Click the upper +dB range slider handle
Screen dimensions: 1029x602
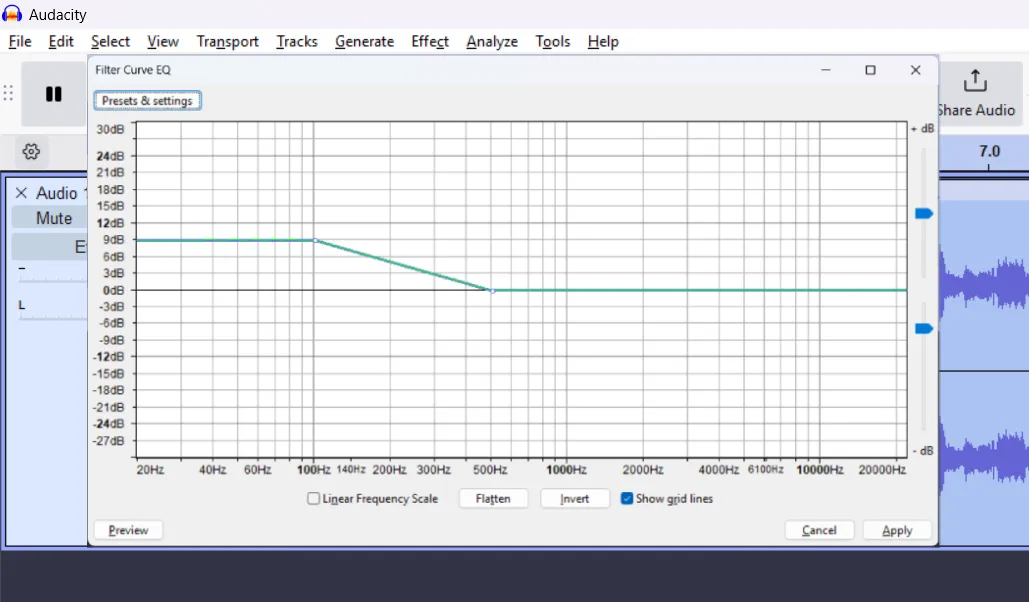(x=924, y=213)
